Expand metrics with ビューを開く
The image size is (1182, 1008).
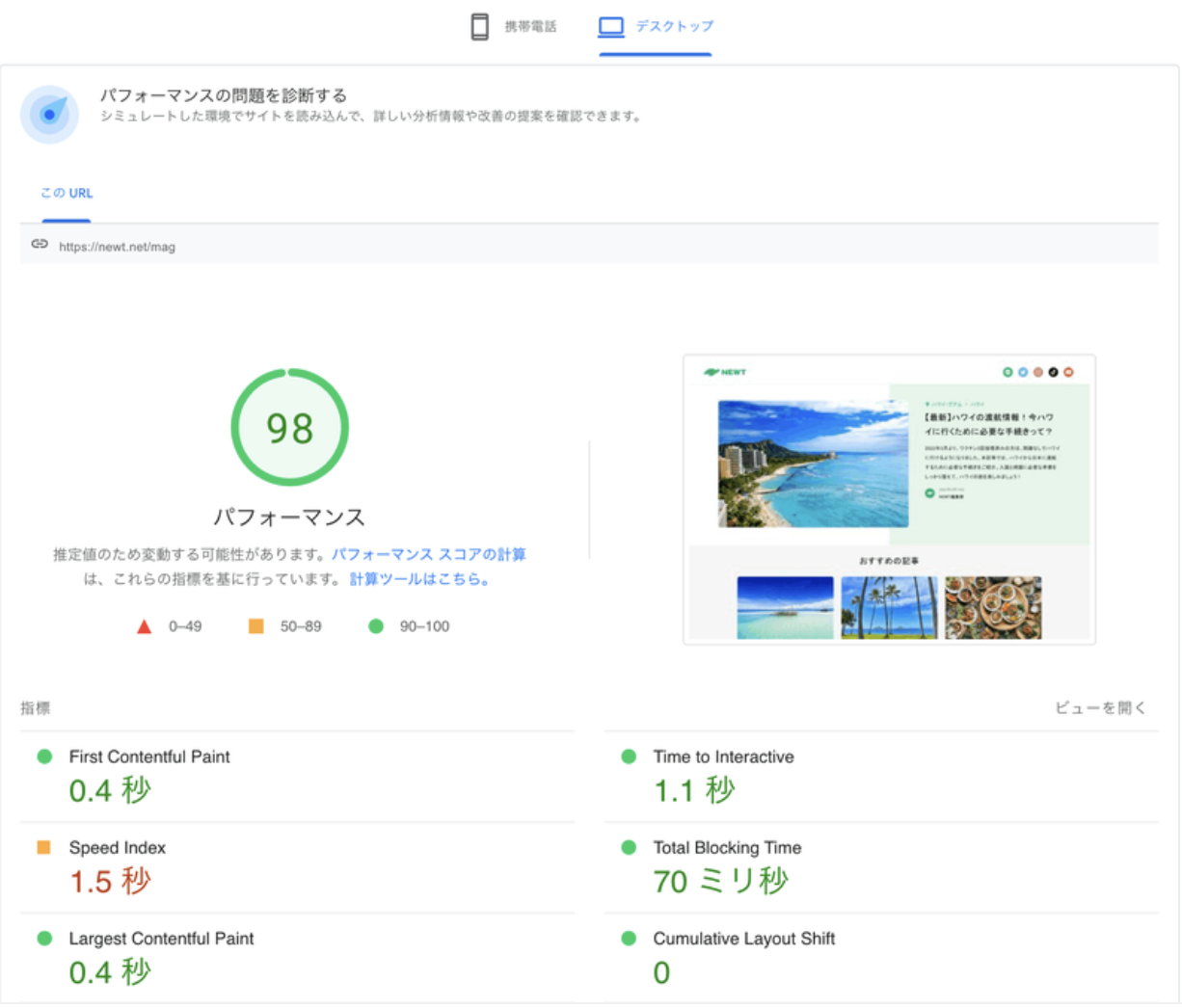coord(1100,708)
